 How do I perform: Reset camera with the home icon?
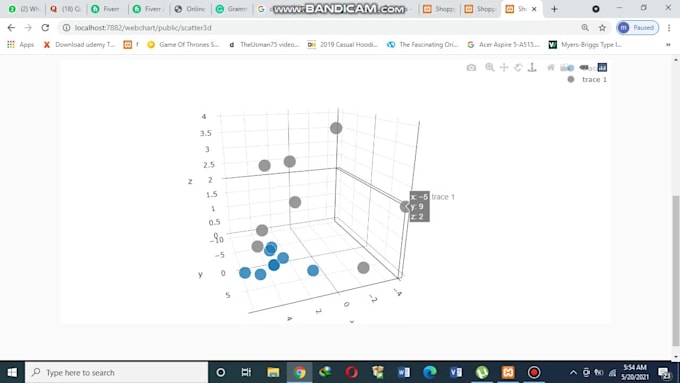point(551,67)
